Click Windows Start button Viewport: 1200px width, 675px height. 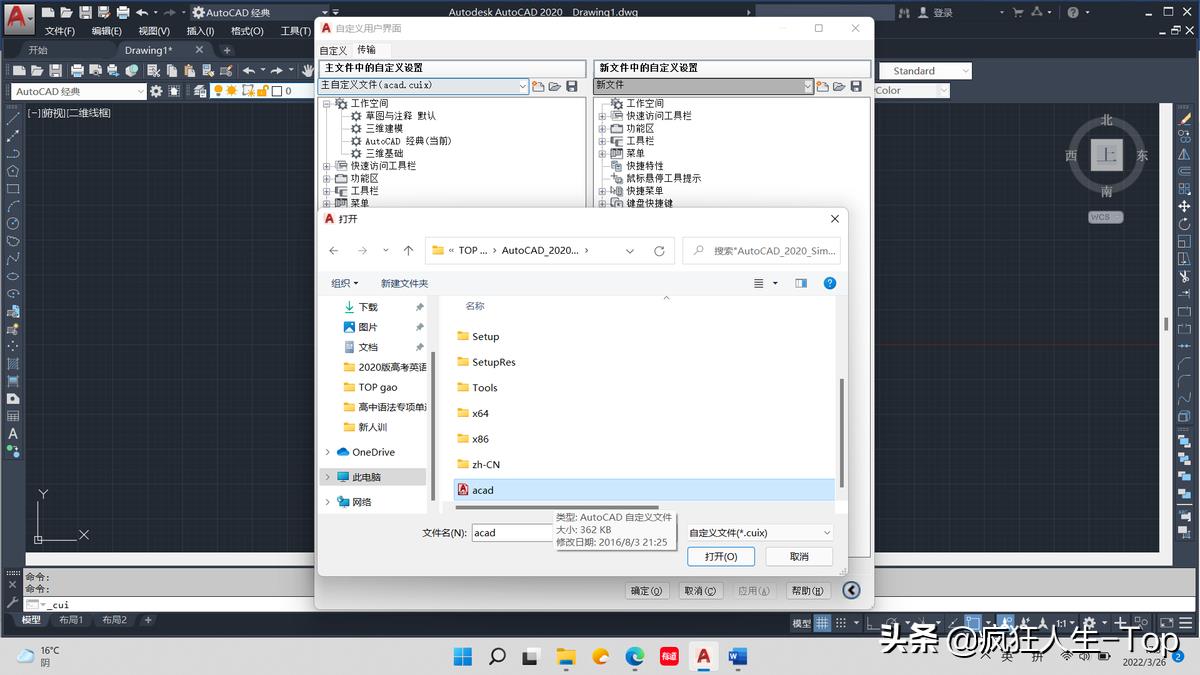pyautogui.click(x=463, y=657)
